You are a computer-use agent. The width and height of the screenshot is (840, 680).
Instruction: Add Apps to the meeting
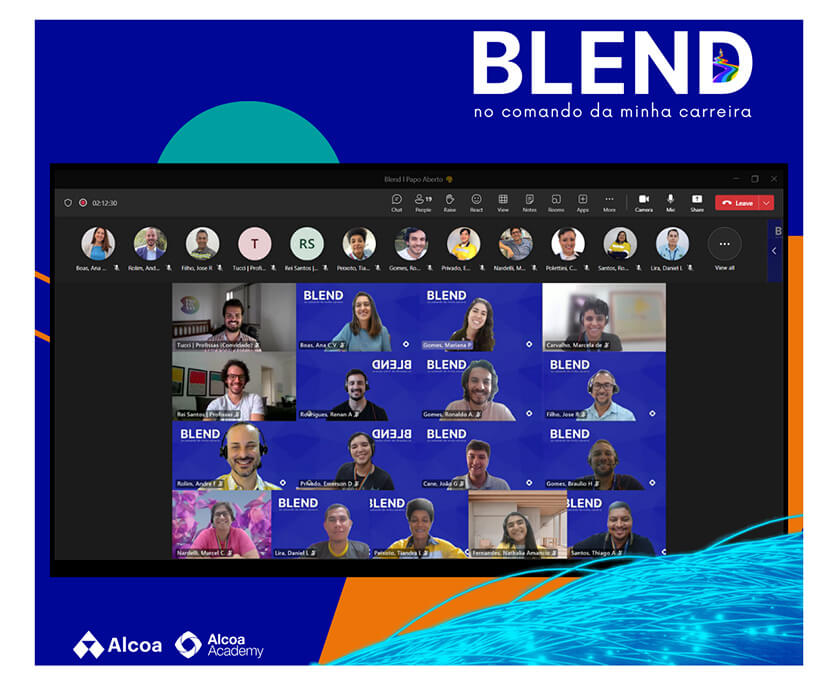(x=583, y=203)
